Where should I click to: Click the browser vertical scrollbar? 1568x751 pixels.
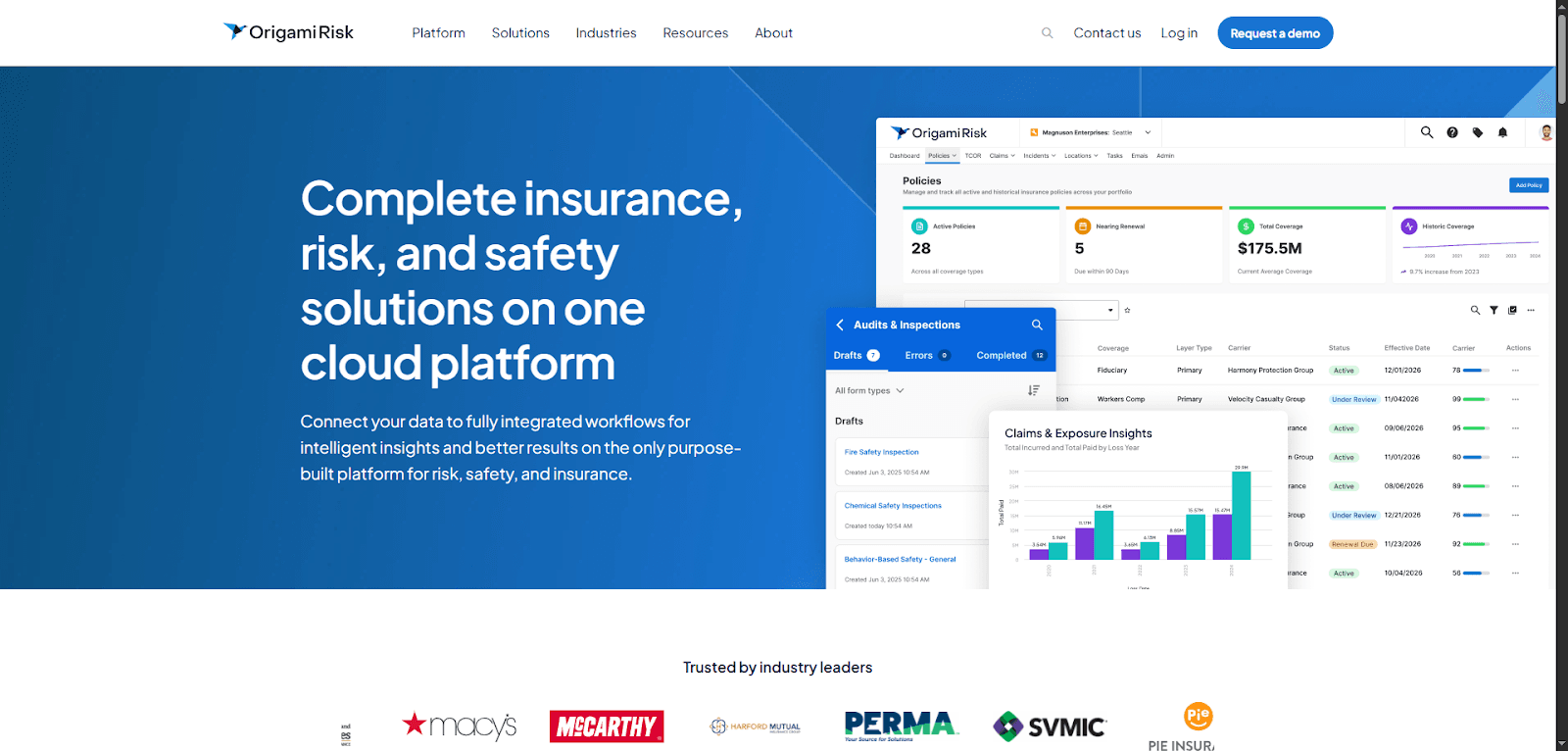coord(1562,59)
